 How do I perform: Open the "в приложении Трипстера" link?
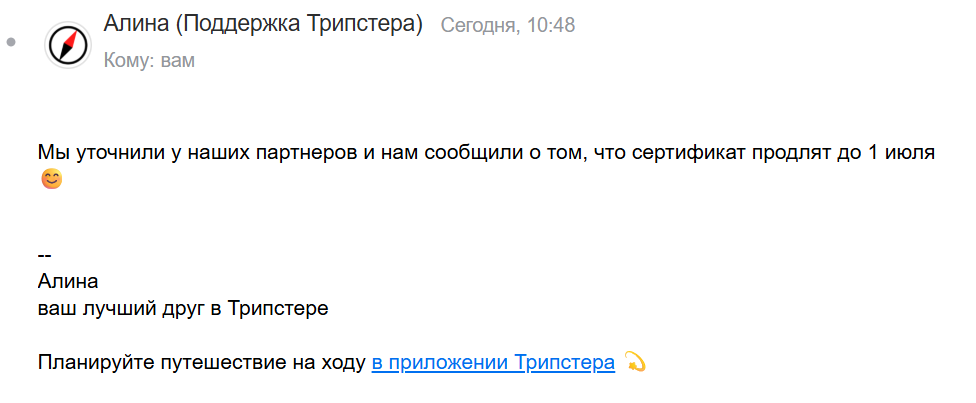tap(493, 362)
